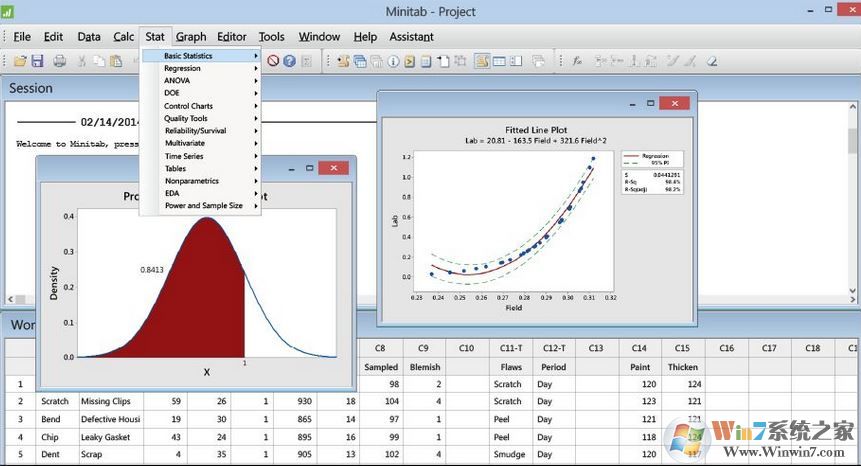Image resolution: width=861 pixels, height=466 pixels.
Task: Close the probability distribution plot window
Action: (x=333, y=168)
